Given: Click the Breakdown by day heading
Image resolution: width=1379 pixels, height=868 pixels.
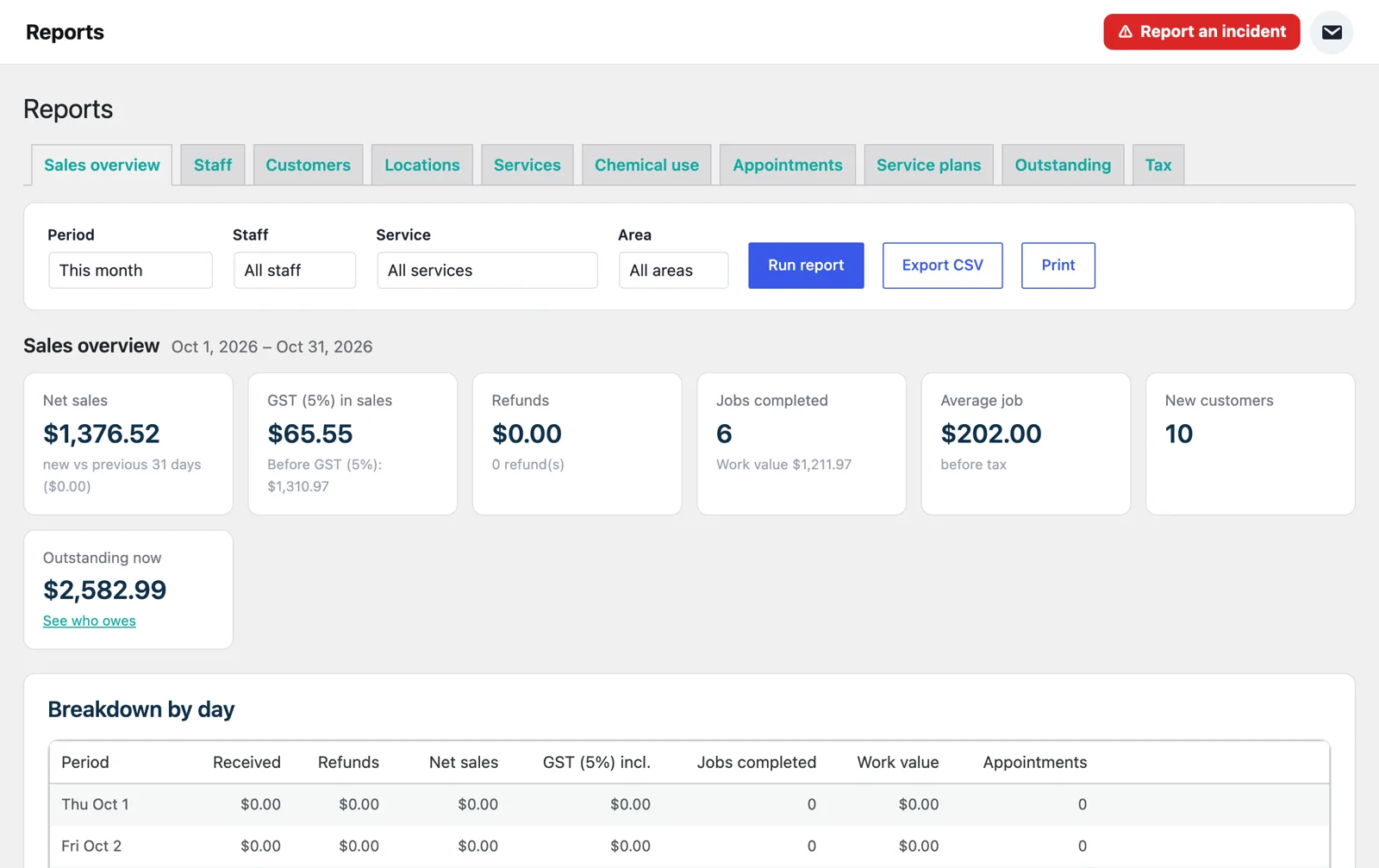Looking at the screenshot, I should coord(141,709).
